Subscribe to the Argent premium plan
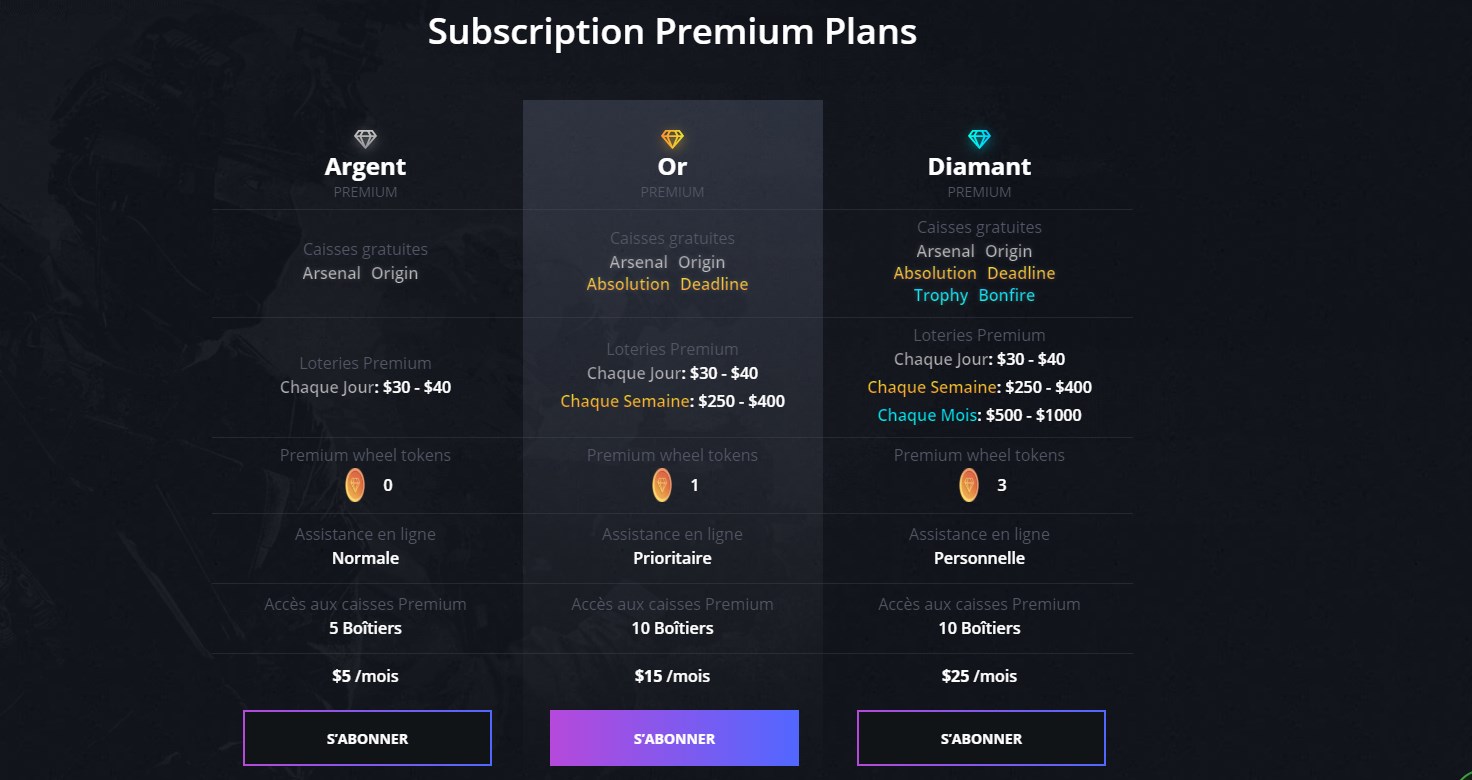The height and width of the screenshot is (780, 1472). 367,738
